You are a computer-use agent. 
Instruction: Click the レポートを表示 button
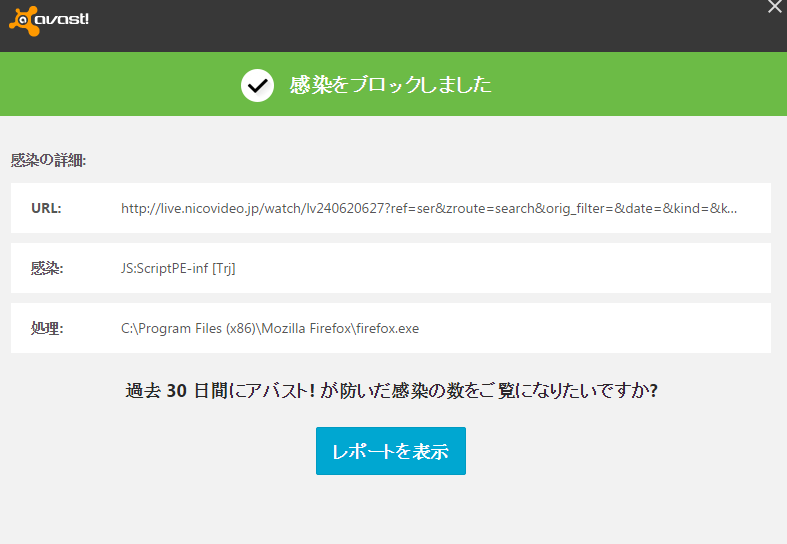(x=390, y=451)
